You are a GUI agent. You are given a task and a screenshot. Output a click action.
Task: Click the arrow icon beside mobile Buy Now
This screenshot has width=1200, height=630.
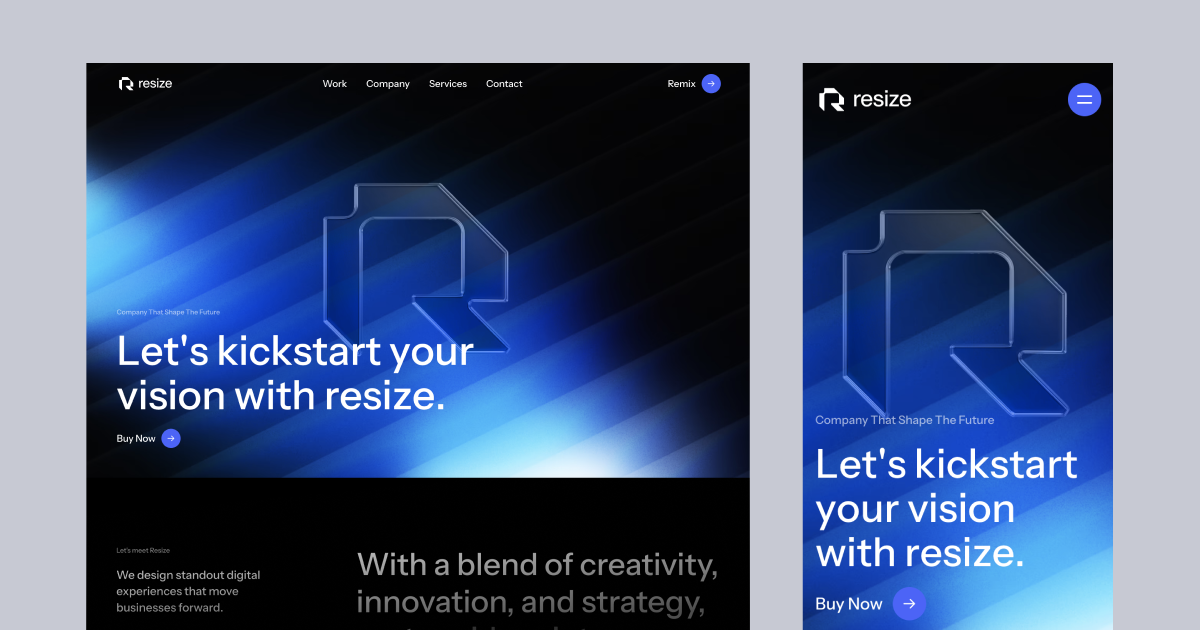point(909,603)
